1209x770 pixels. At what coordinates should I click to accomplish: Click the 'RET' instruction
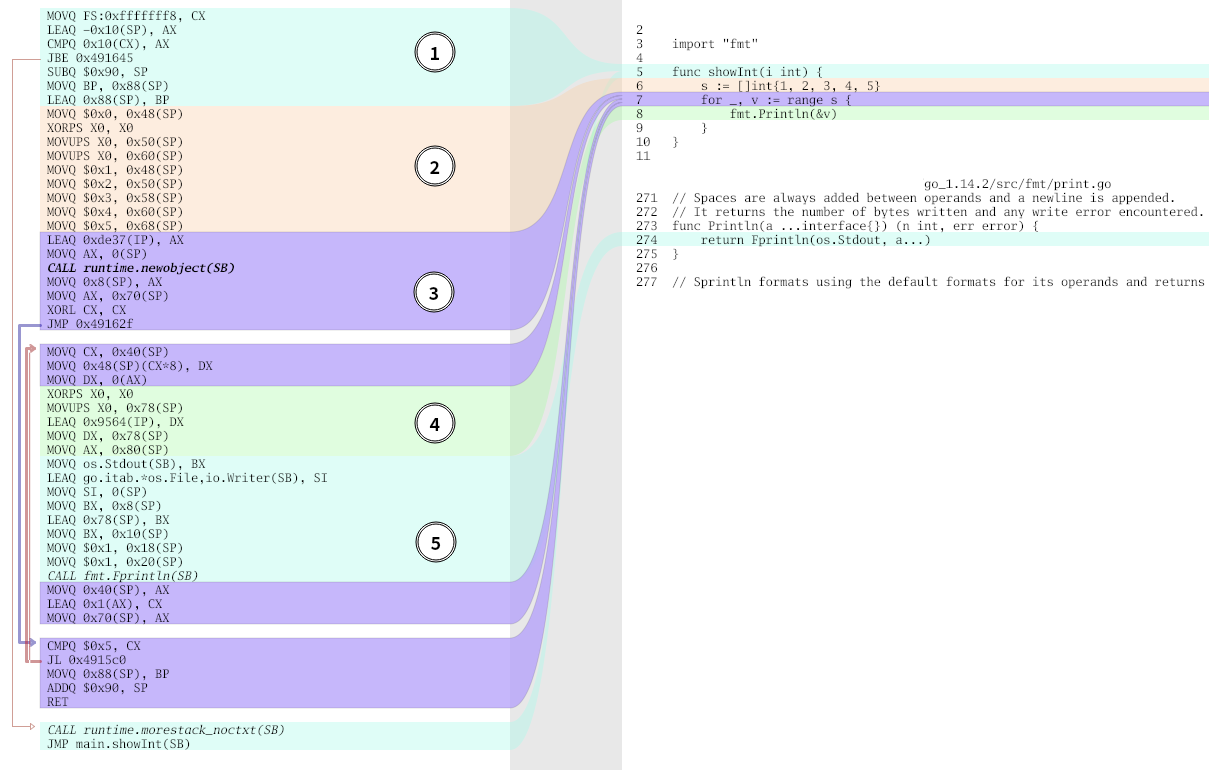58,702
